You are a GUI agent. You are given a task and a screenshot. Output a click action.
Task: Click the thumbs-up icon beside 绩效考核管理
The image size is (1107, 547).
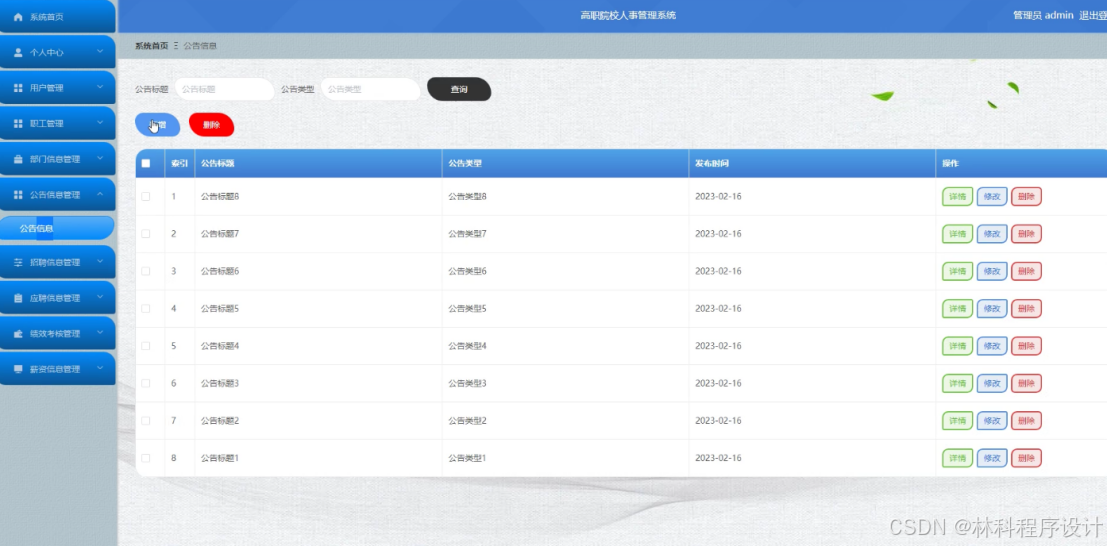point(18,334)
